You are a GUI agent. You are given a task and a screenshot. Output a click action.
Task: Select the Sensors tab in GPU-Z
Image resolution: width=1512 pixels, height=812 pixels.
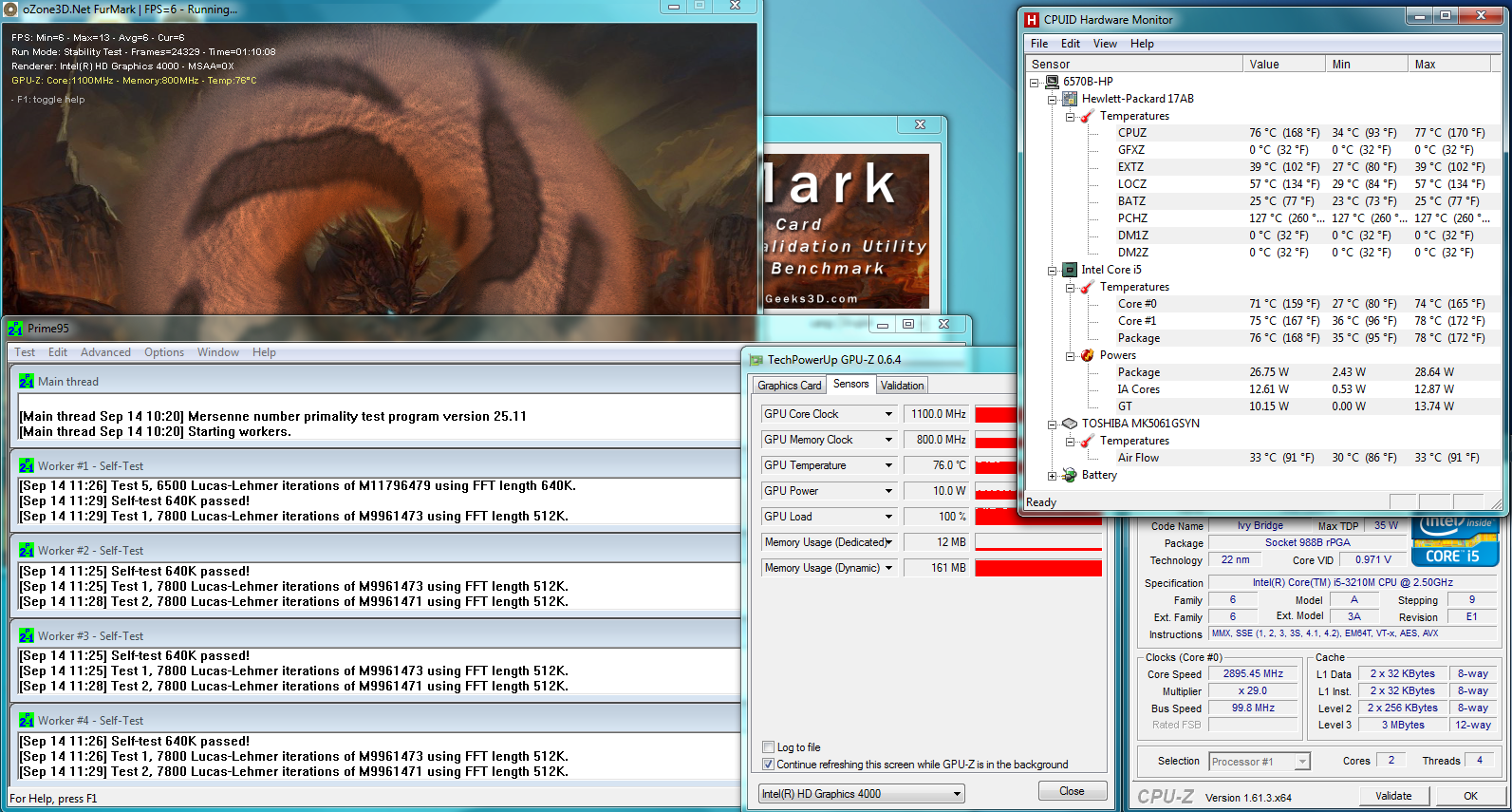850,384
